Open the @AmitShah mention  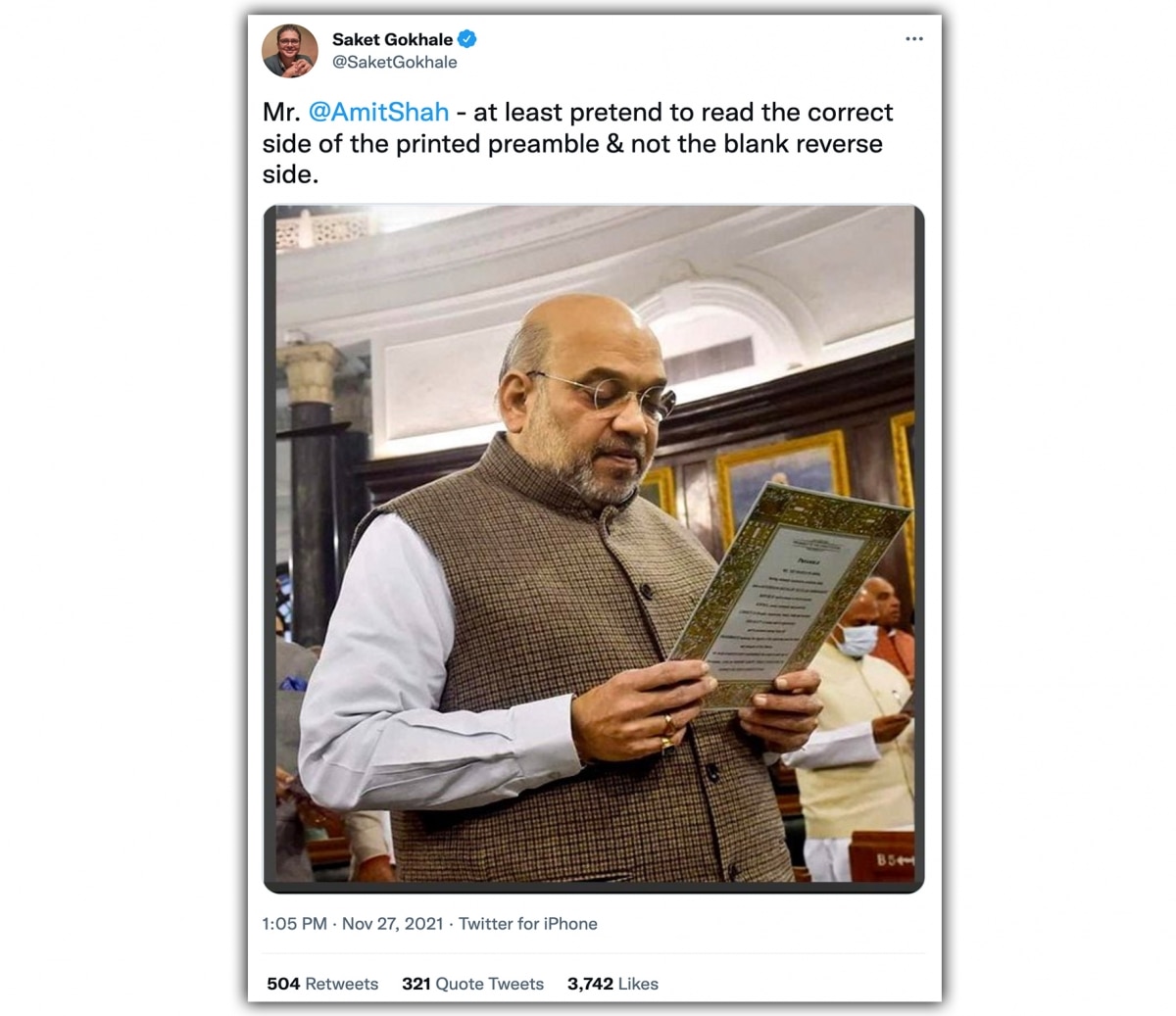(x=378, y=112)
